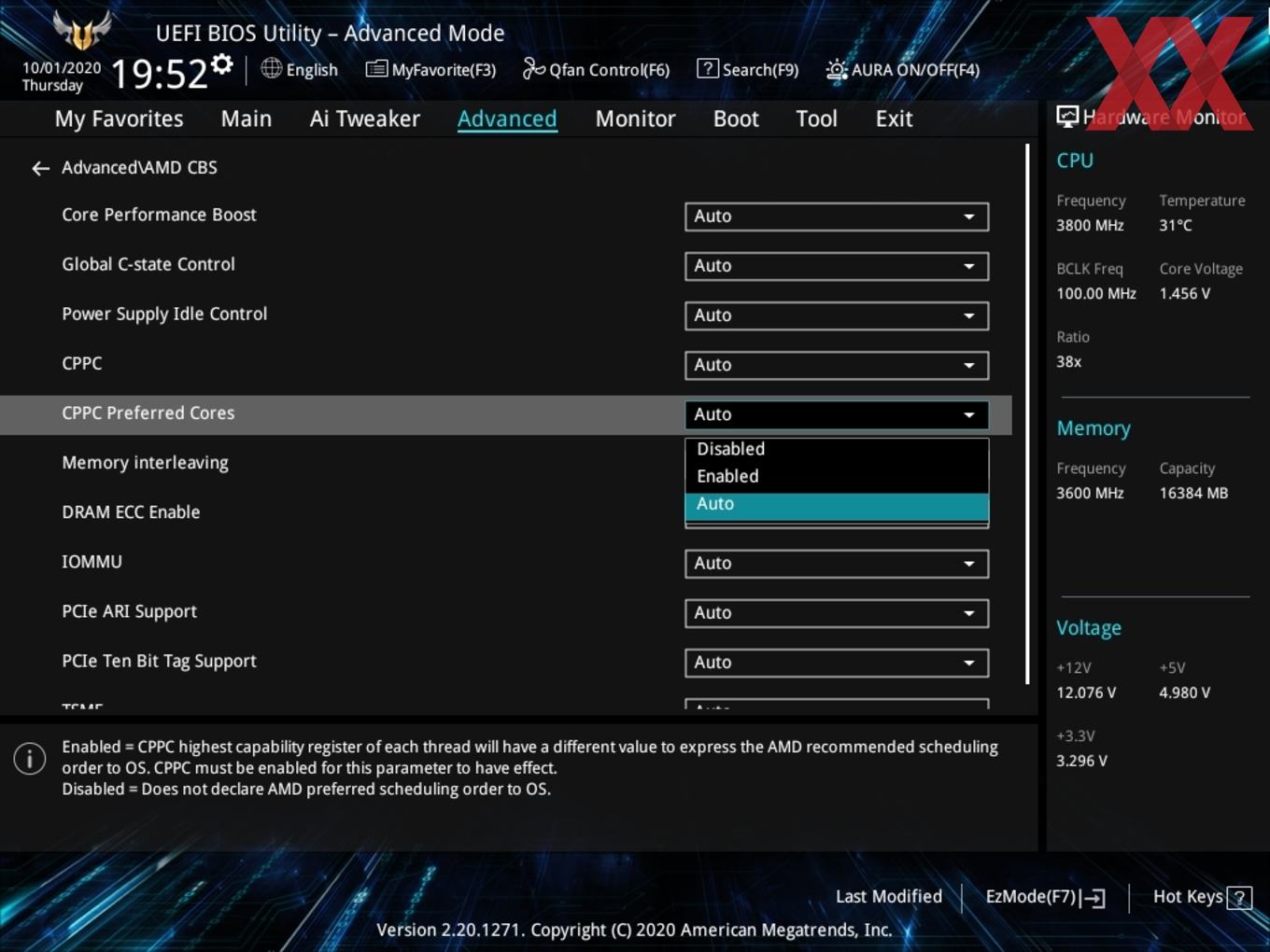Click the CPU temperature 31°C value
Image resolution: width=1270 pixels, height=952 pixels.
(x=1176, y=225)
